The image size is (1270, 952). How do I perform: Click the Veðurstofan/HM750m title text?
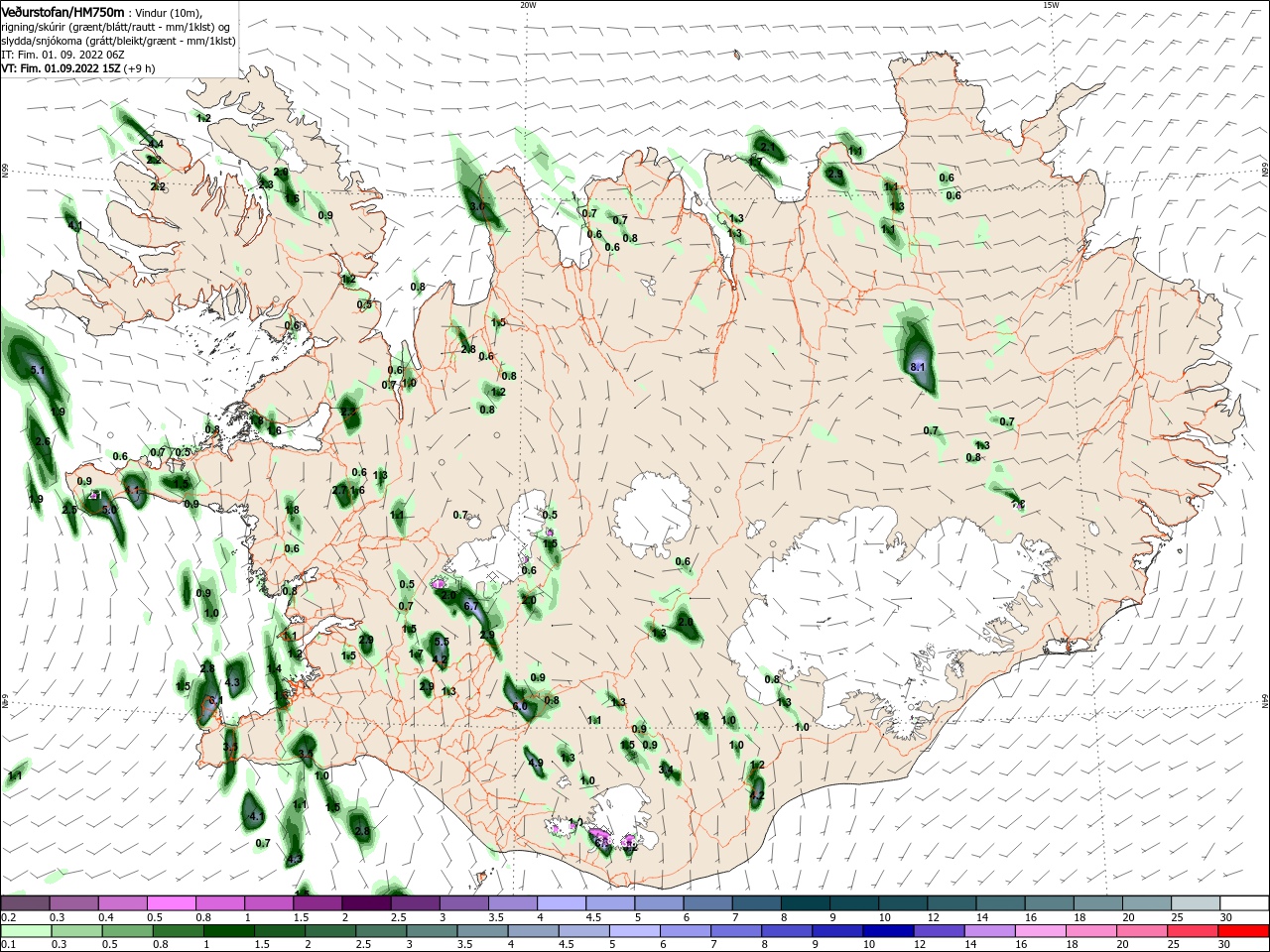pyautogui.click(x=63, y=11)
